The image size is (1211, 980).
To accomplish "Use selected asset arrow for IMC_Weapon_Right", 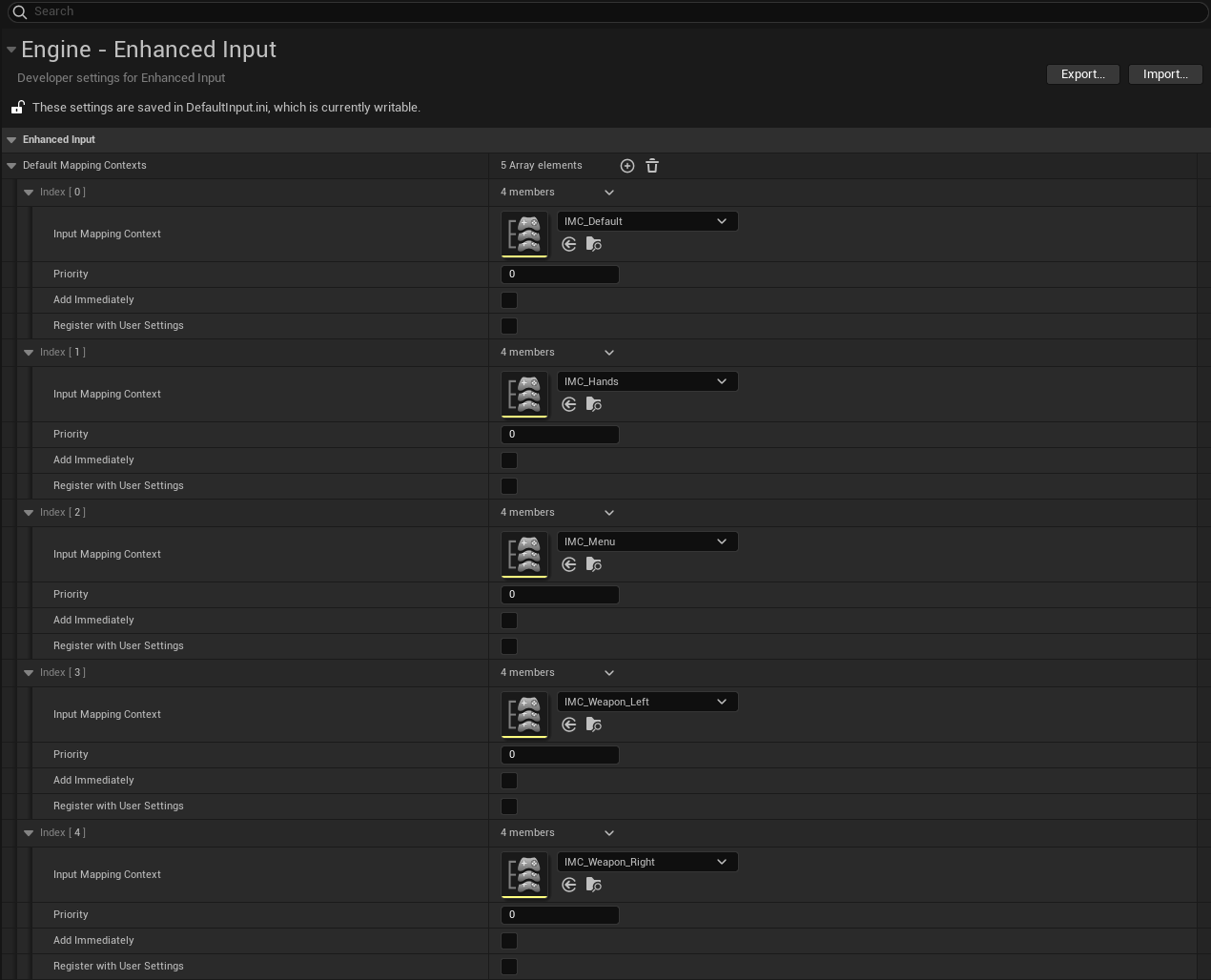I will pyautogui.click(x=569, y=886).
